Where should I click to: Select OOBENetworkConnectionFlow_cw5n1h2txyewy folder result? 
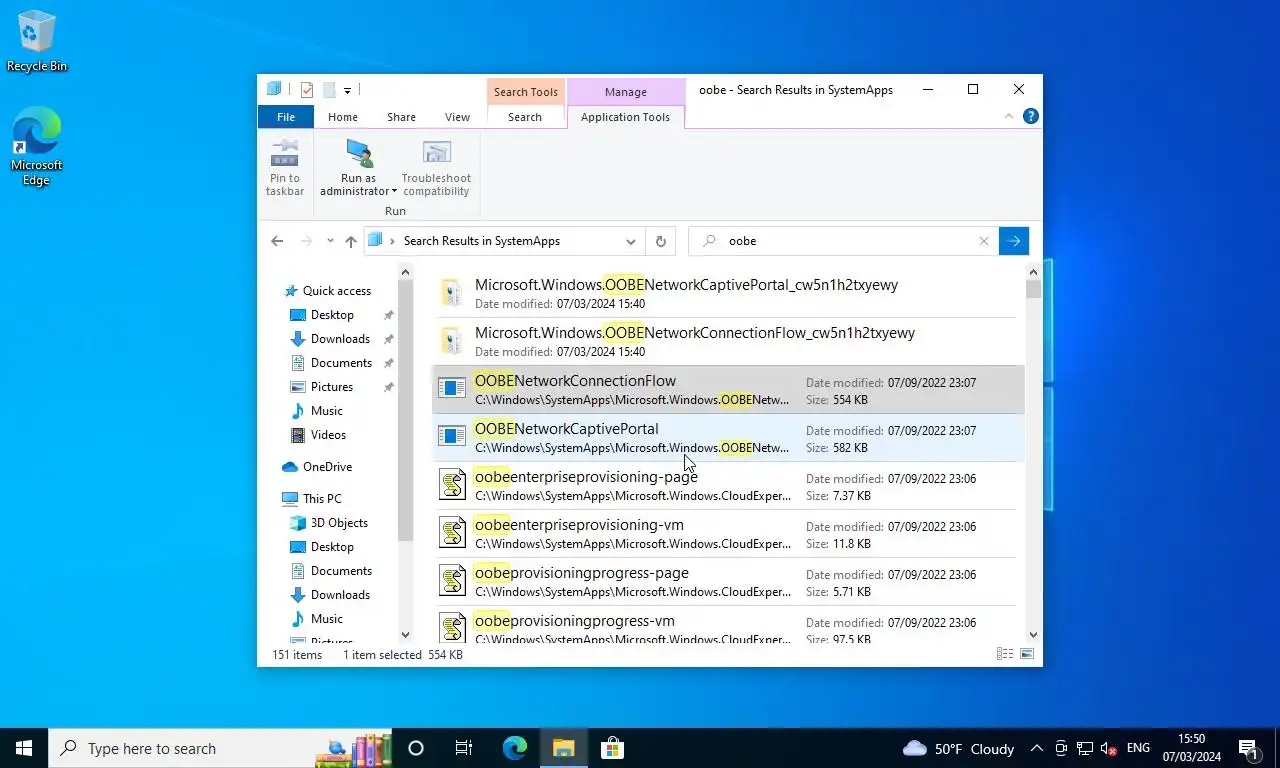click(x=726, y=341)
